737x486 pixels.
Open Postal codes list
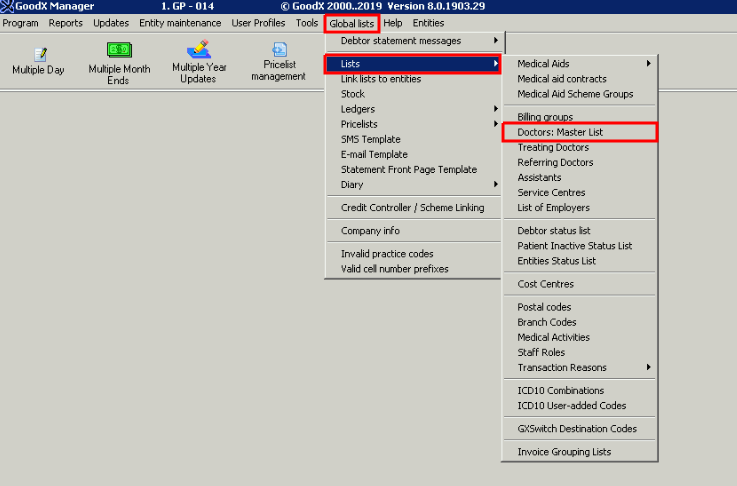580,307
